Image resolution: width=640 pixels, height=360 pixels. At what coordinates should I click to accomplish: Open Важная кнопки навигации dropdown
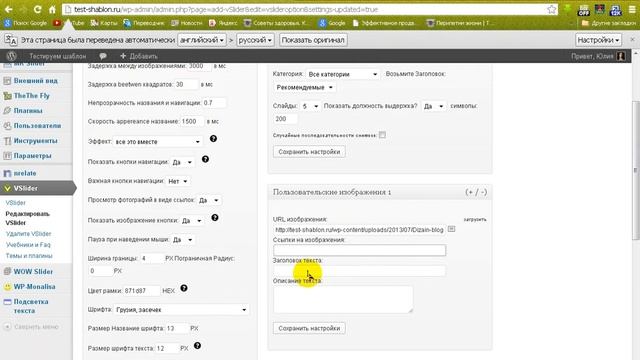tap(178, 181)
